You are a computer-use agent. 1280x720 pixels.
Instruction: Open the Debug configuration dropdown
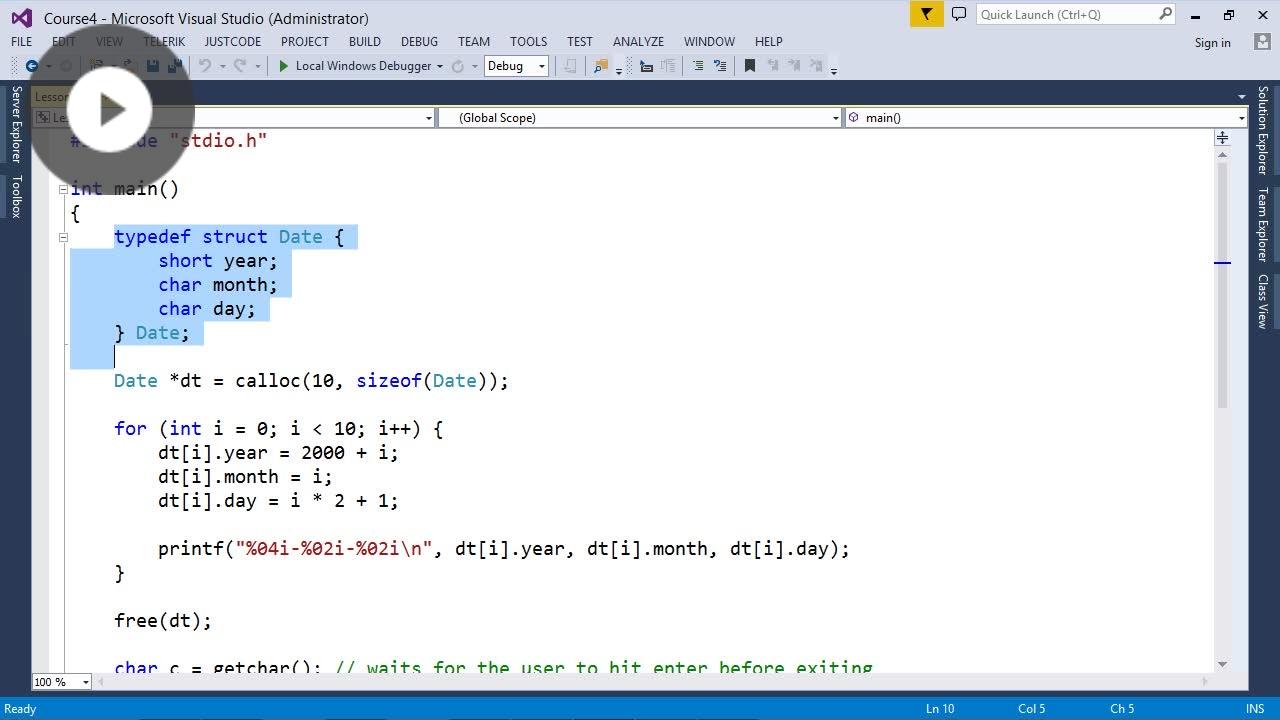point(516,66)
